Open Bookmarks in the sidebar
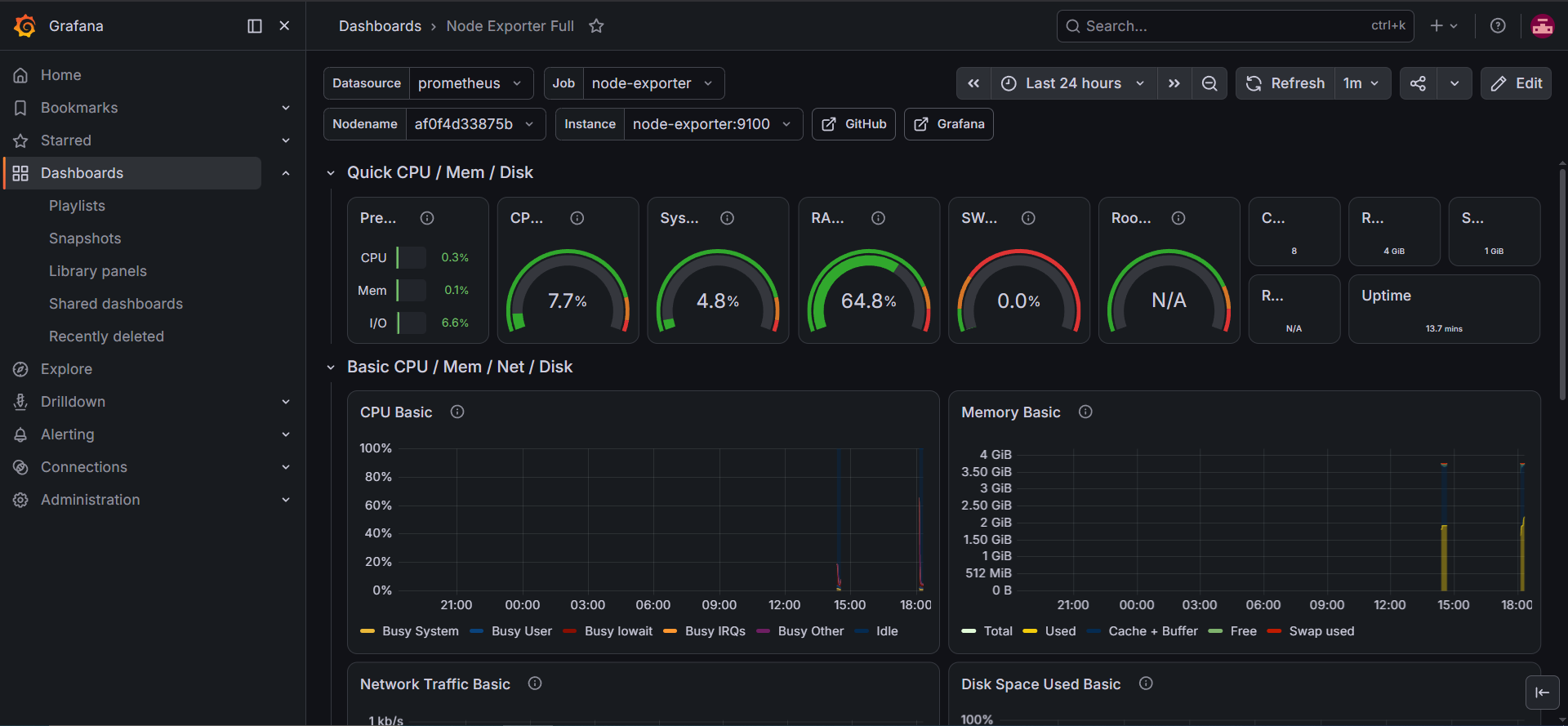 79,108
